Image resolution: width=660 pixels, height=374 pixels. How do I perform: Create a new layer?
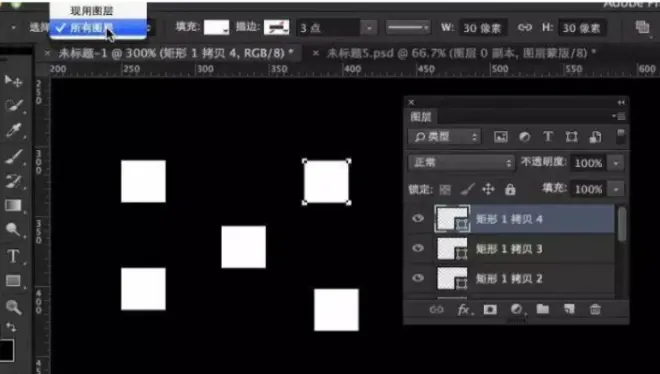click(569, 309)
